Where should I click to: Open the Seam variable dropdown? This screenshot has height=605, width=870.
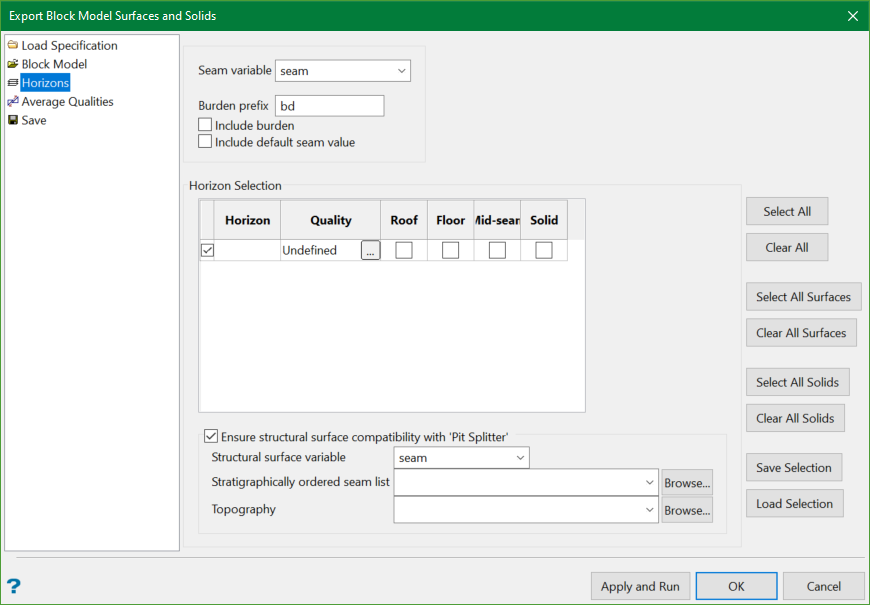click(x=402, y=70)
